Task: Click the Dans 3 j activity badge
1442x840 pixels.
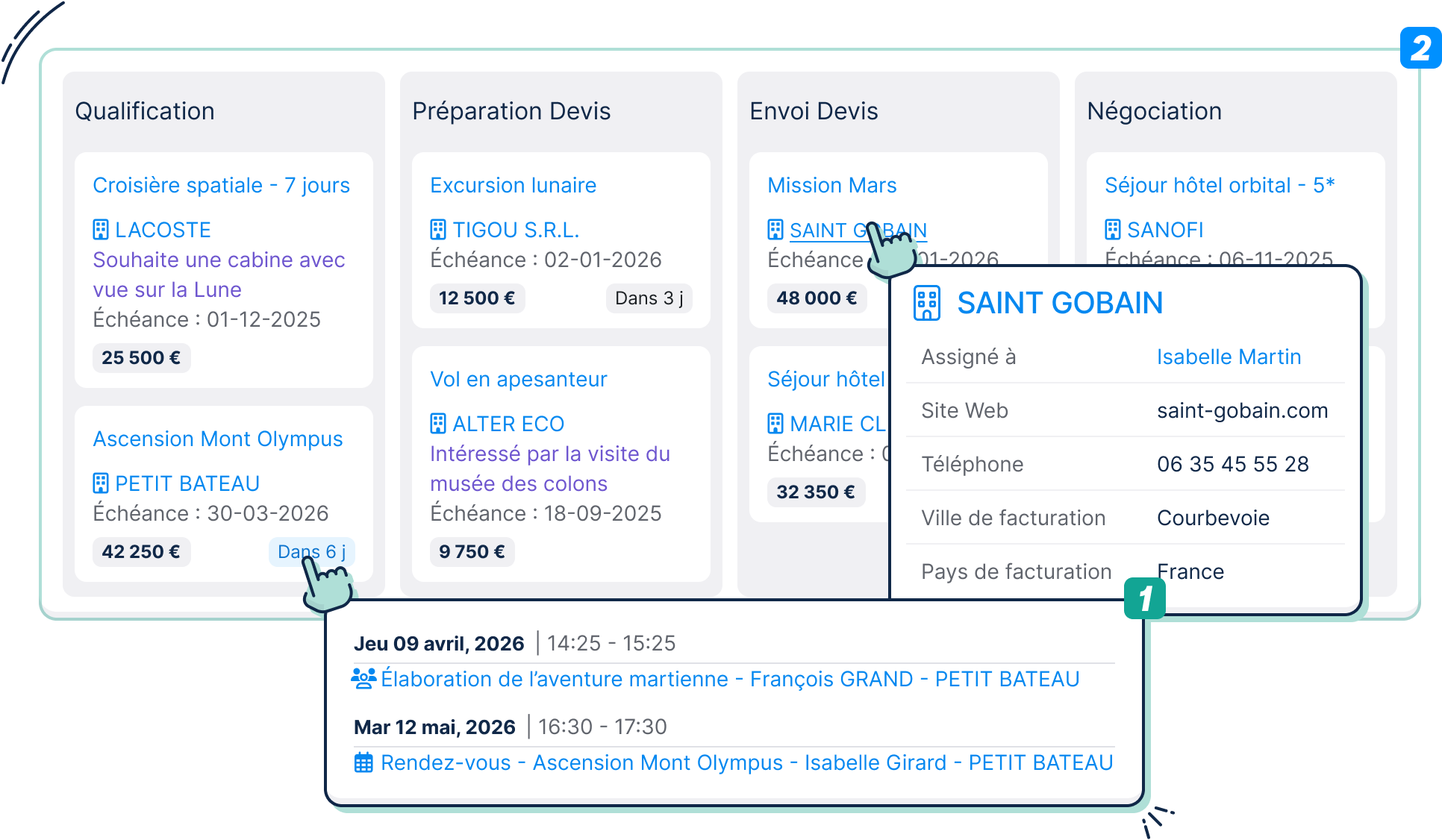Action: point(649,298)
